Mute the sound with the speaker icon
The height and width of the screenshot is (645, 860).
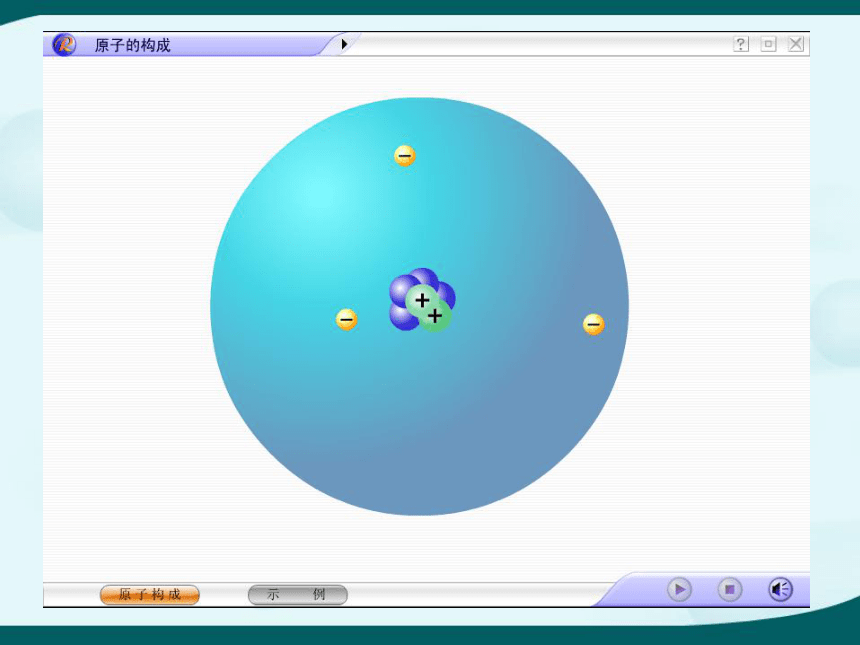click(780, 590)
